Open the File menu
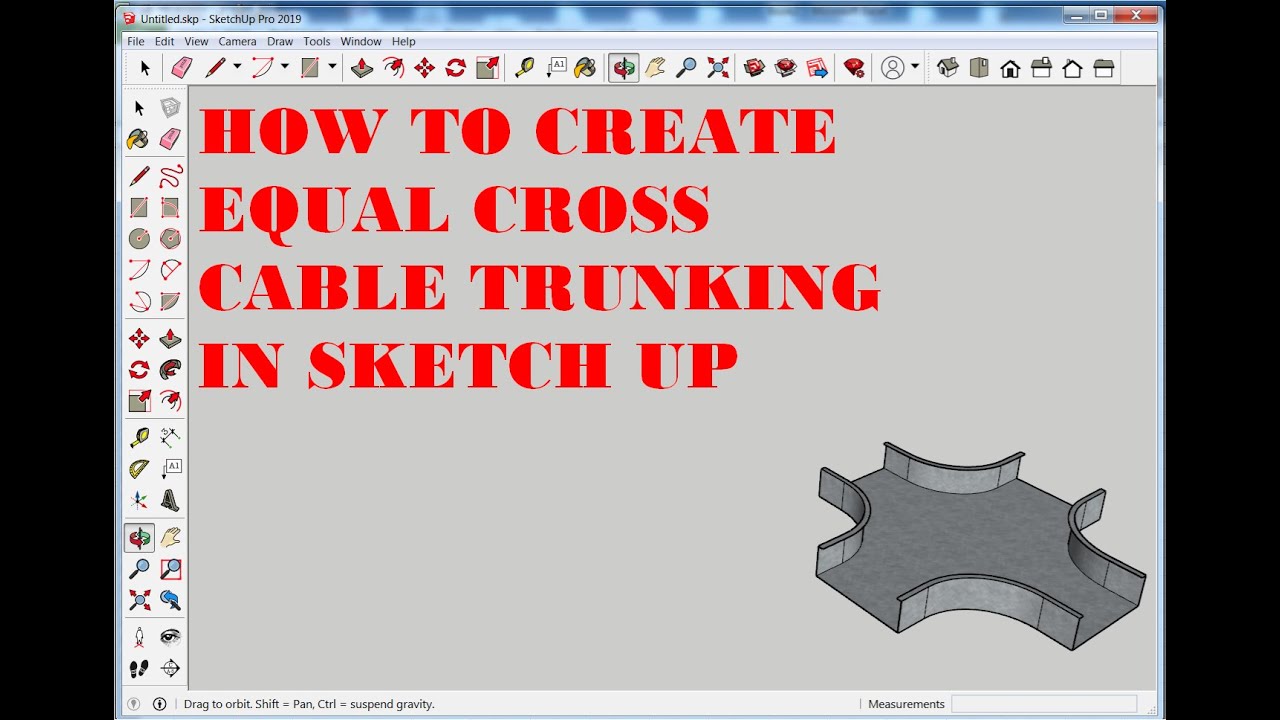Image resolution: width=1280 pixels, height=720 pixels. (x=135, y=42)
